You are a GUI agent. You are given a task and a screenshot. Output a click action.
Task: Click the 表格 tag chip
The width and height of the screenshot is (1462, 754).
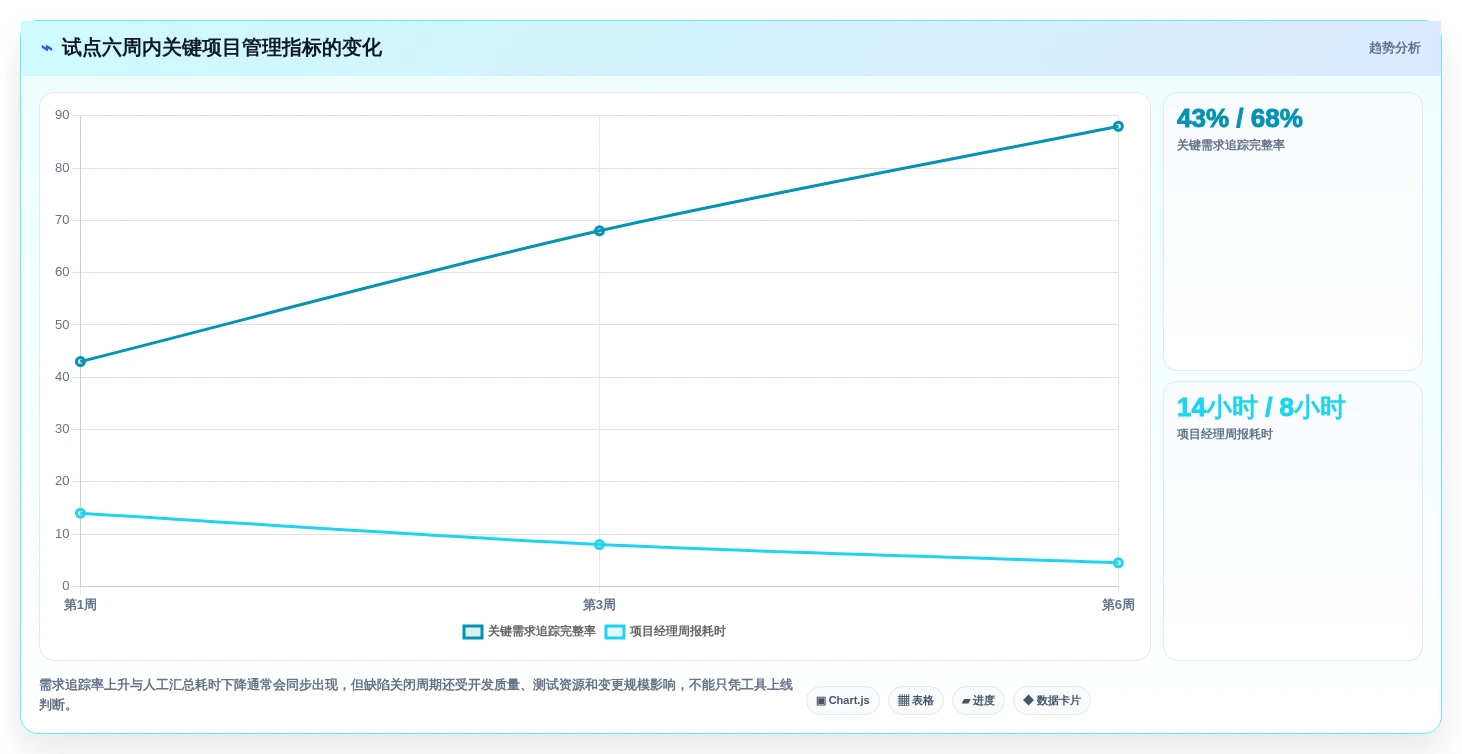tap(916, 701)
